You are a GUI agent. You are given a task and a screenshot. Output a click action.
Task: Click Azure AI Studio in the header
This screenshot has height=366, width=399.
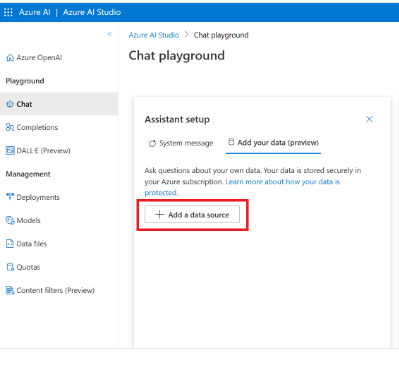92,12
